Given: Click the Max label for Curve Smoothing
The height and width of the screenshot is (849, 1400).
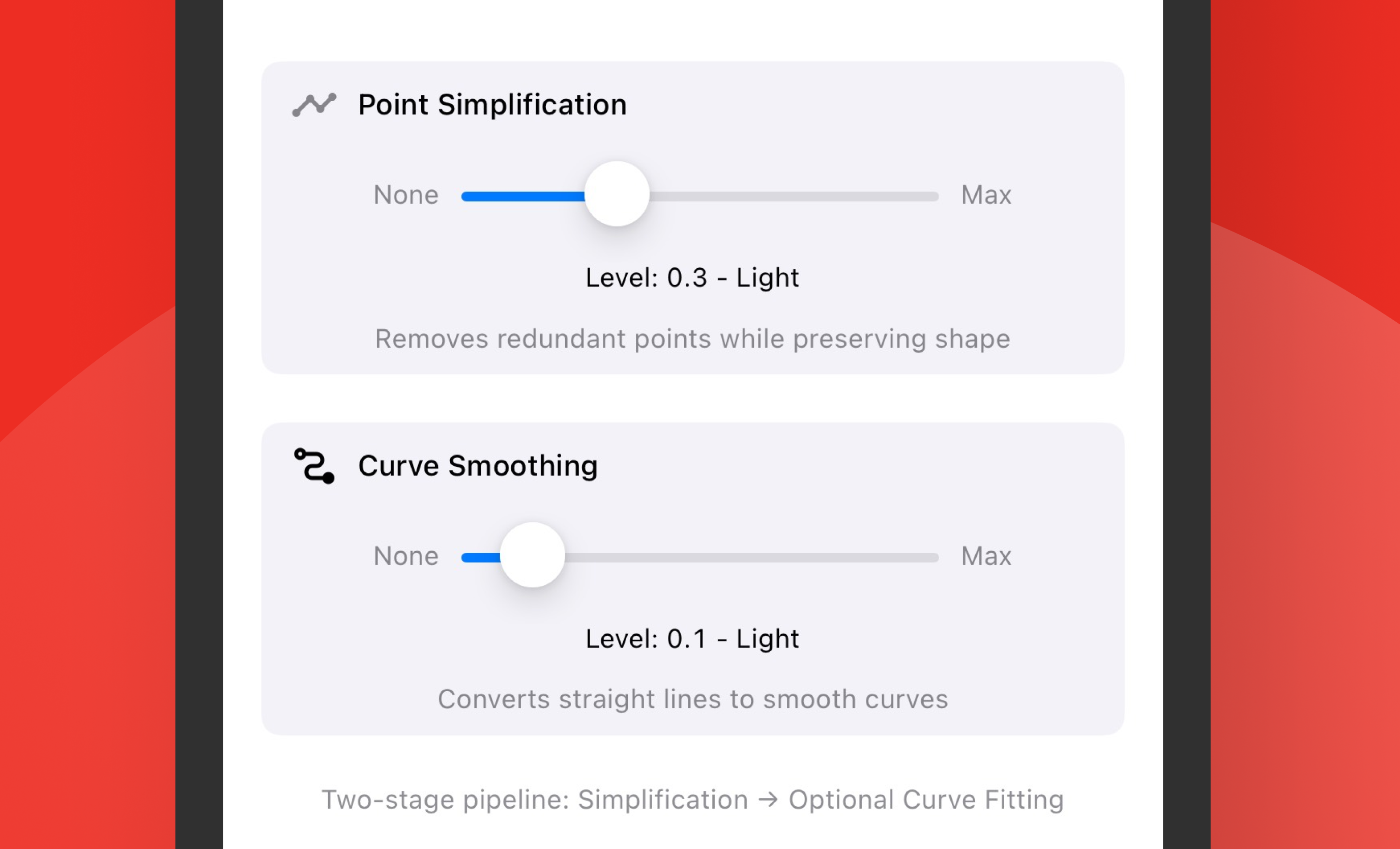Looking at the screenshot, I should [986, 556].
